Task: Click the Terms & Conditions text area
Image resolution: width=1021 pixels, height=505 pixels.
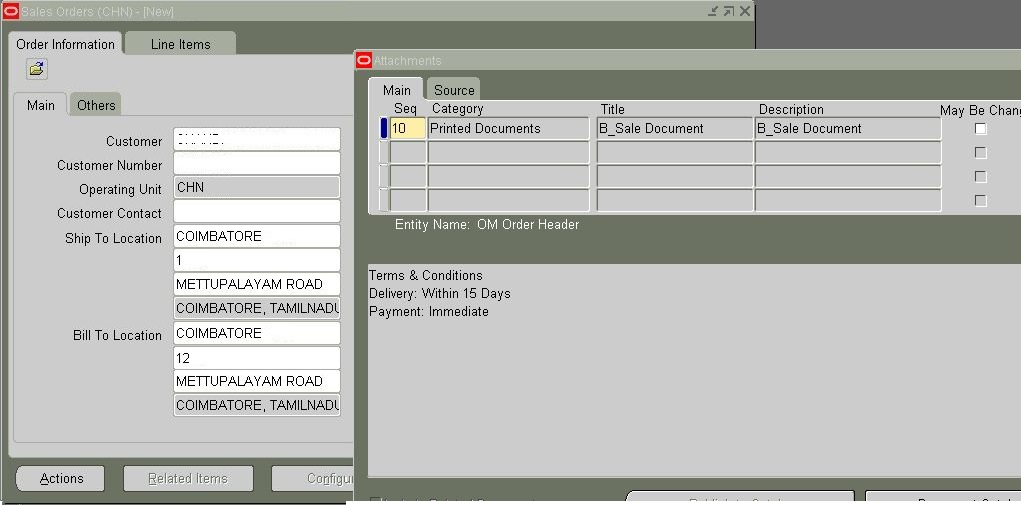Action: coord(694,370)
